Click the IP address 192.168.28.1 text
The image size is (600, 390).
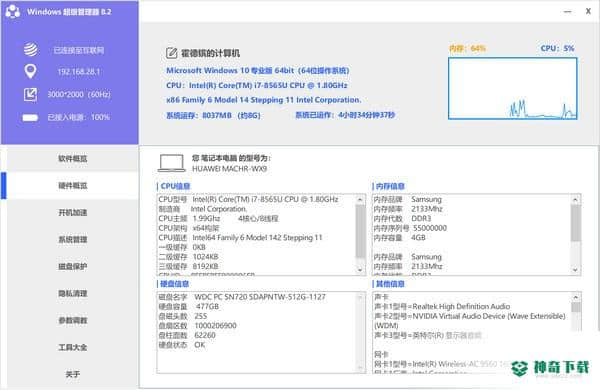(x=79, y=72)
